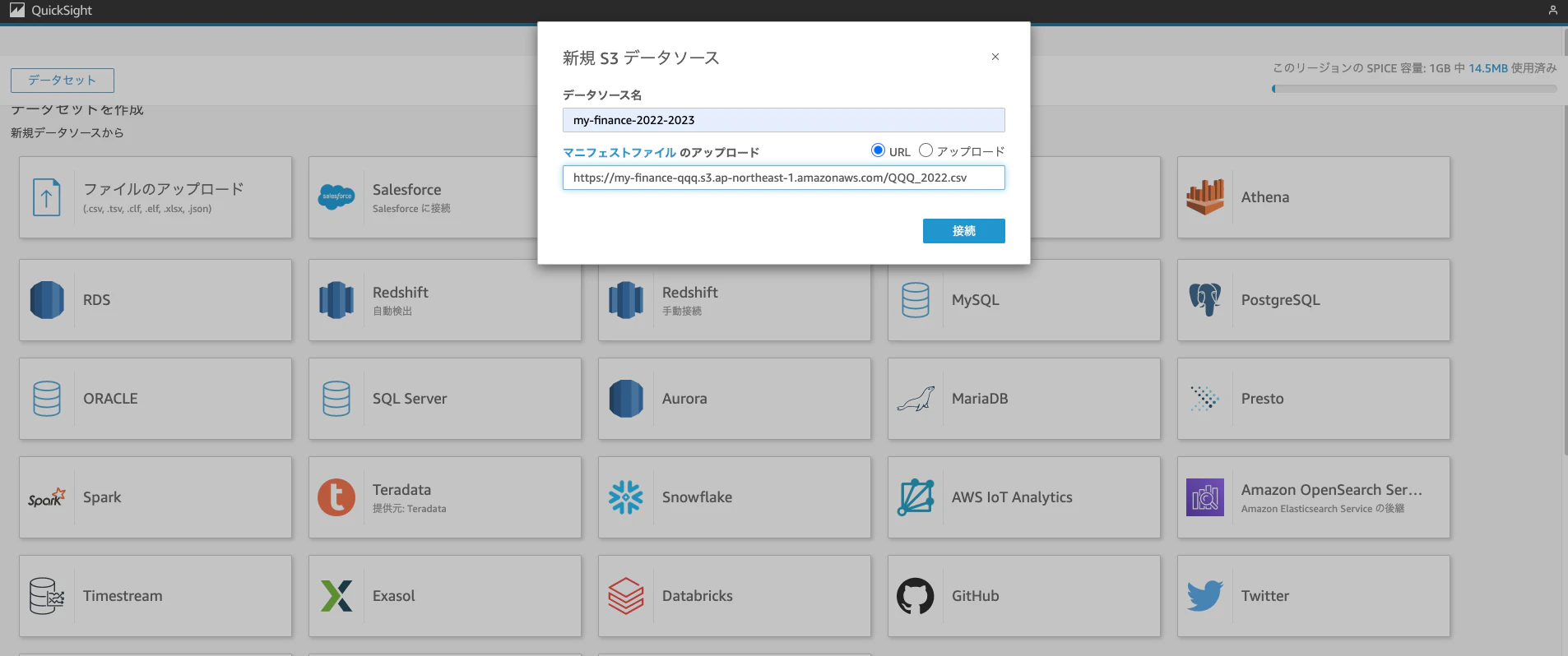1568x656 pixels.
Task: Click the SQL Server database icon
Action: [336, 399]
